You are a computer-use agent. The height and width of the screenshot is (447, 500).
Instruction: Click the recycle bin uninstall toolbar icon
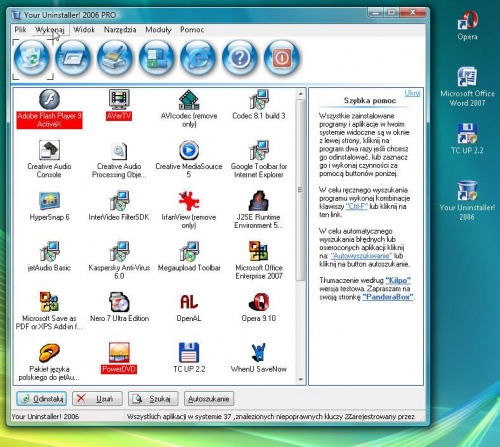pos(32,58)
